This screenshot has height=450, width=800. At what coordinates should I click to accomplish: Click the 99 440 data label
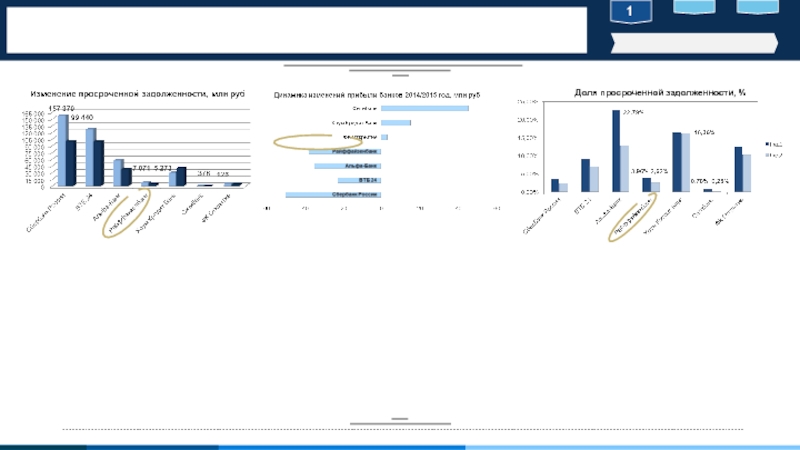[82, 118]
